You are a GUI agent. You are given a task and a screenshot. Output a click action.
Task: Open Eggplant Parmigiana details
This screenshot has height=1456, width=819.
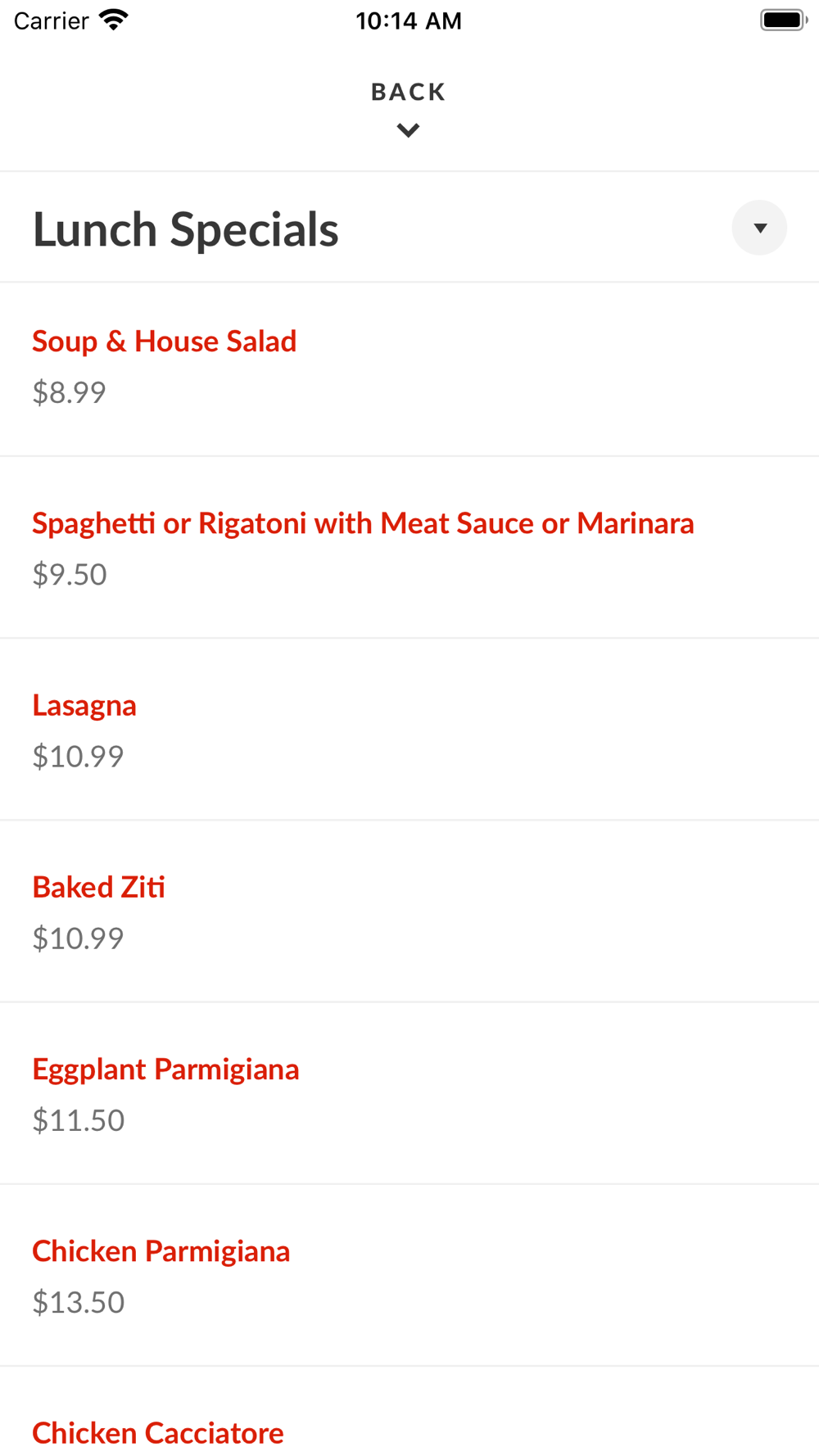(165, 1069)
